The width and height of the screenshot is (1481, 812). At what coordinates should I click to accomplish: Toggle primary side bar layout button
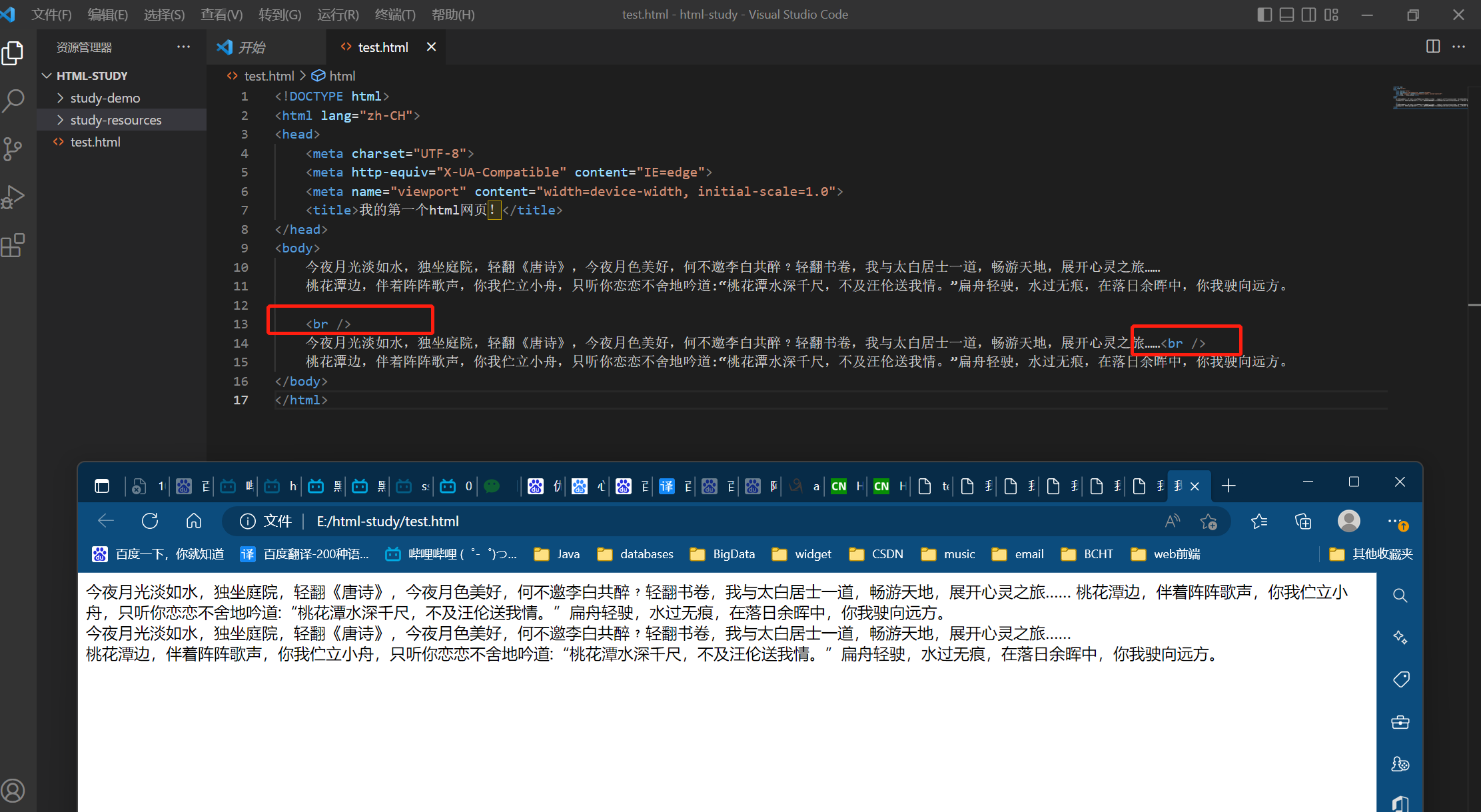1264,15
